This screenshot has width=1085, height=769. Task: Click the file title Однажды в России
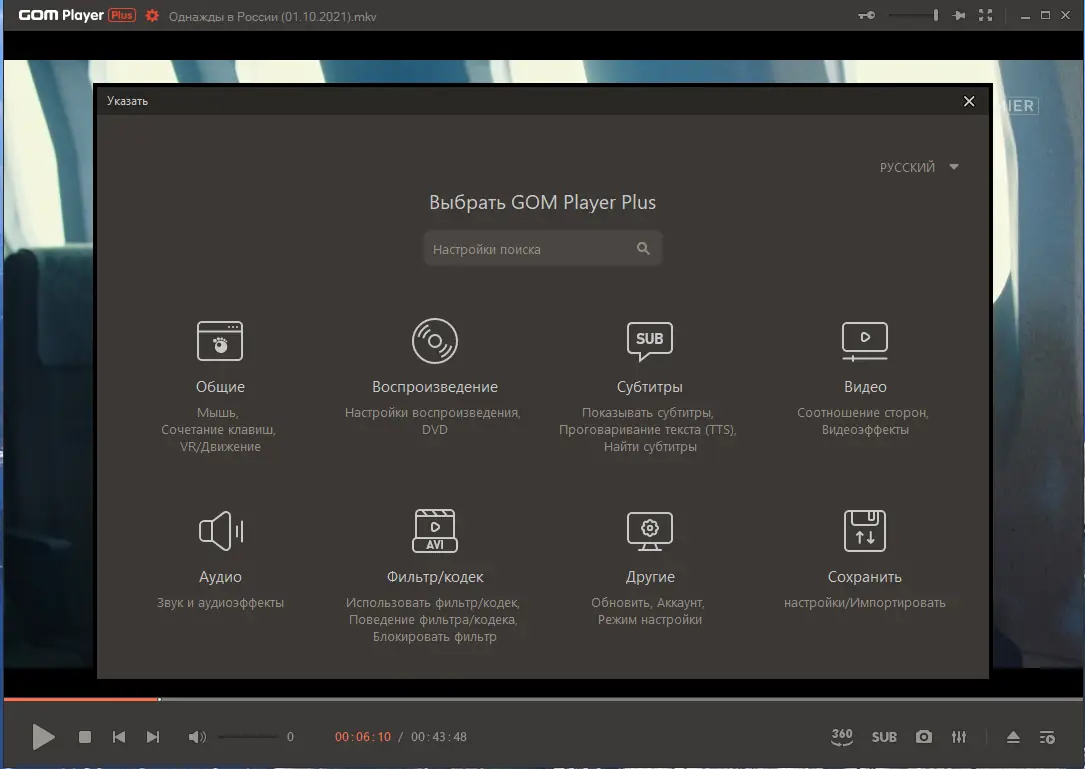272,17
